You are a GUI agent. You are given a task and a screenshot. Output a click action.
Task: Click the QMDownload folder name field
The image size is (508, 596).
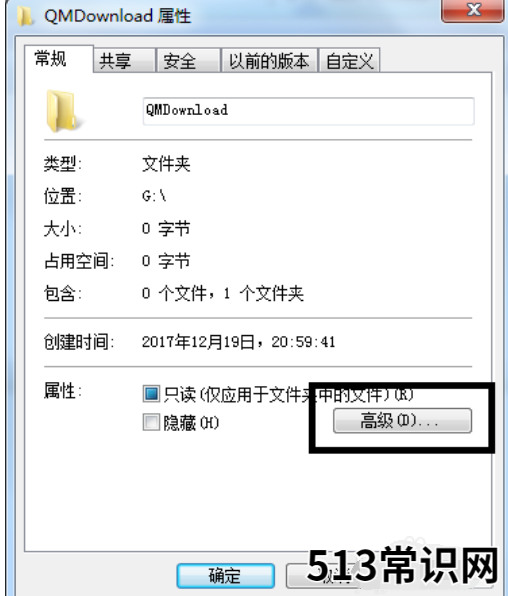[308, 111]
